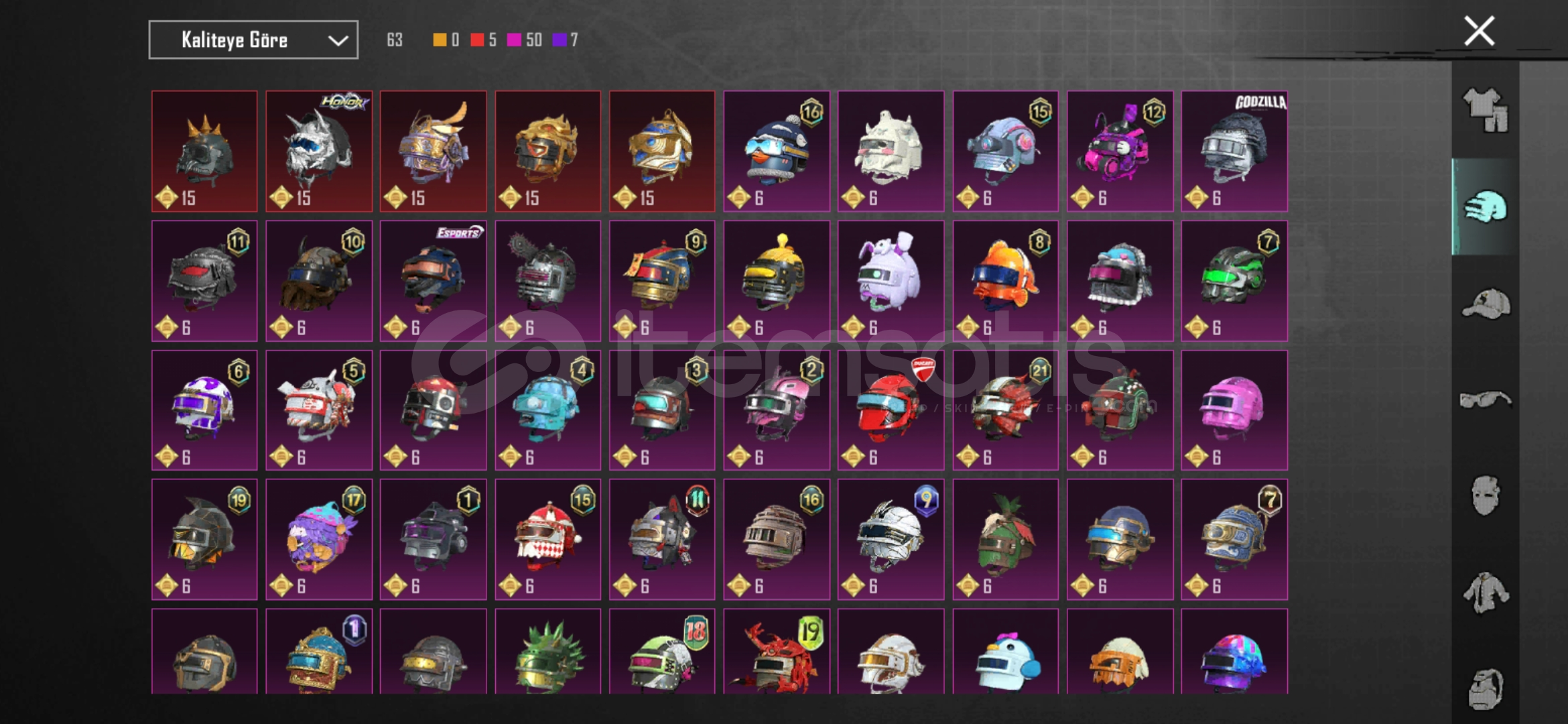Image resolution: width=1568 pixels, height=724 pixels.
Task: Select the Godzilla helmet skin
Action: coord(1234,152)
